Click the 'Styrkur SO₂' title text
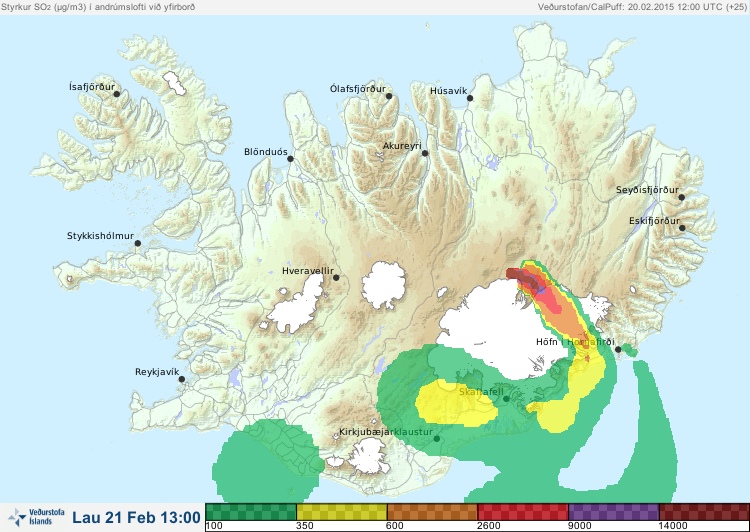 point(97,7)
